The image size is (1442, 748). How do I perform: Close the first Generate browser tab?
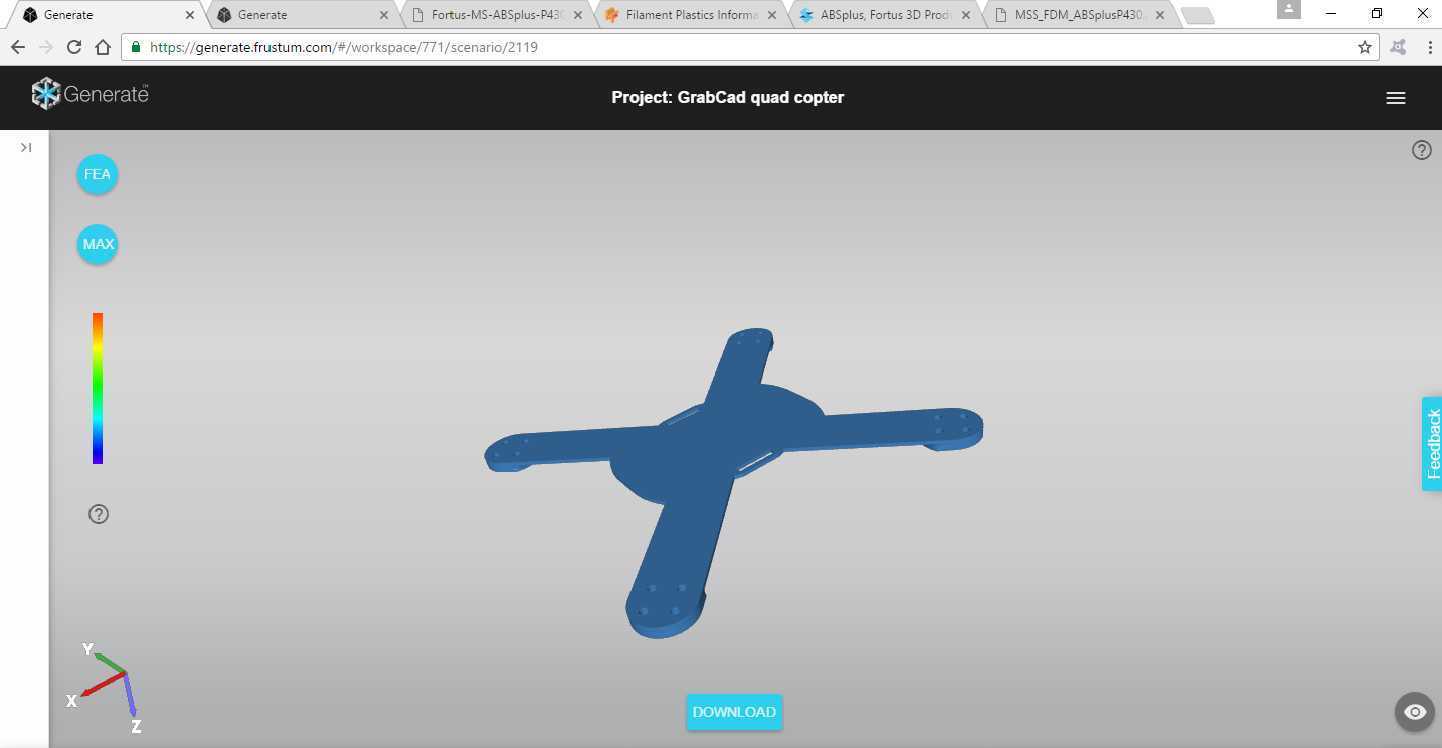190,15
